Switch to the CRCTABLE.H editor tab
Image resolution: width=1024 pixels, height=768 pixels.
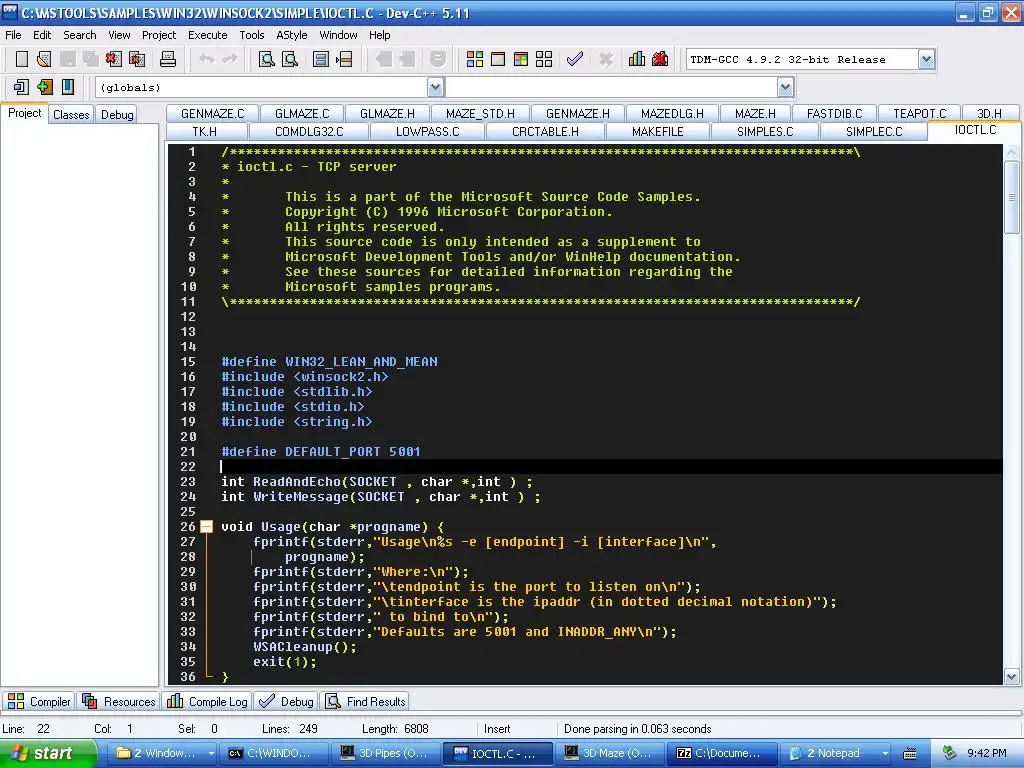click(x=545, y=131)
